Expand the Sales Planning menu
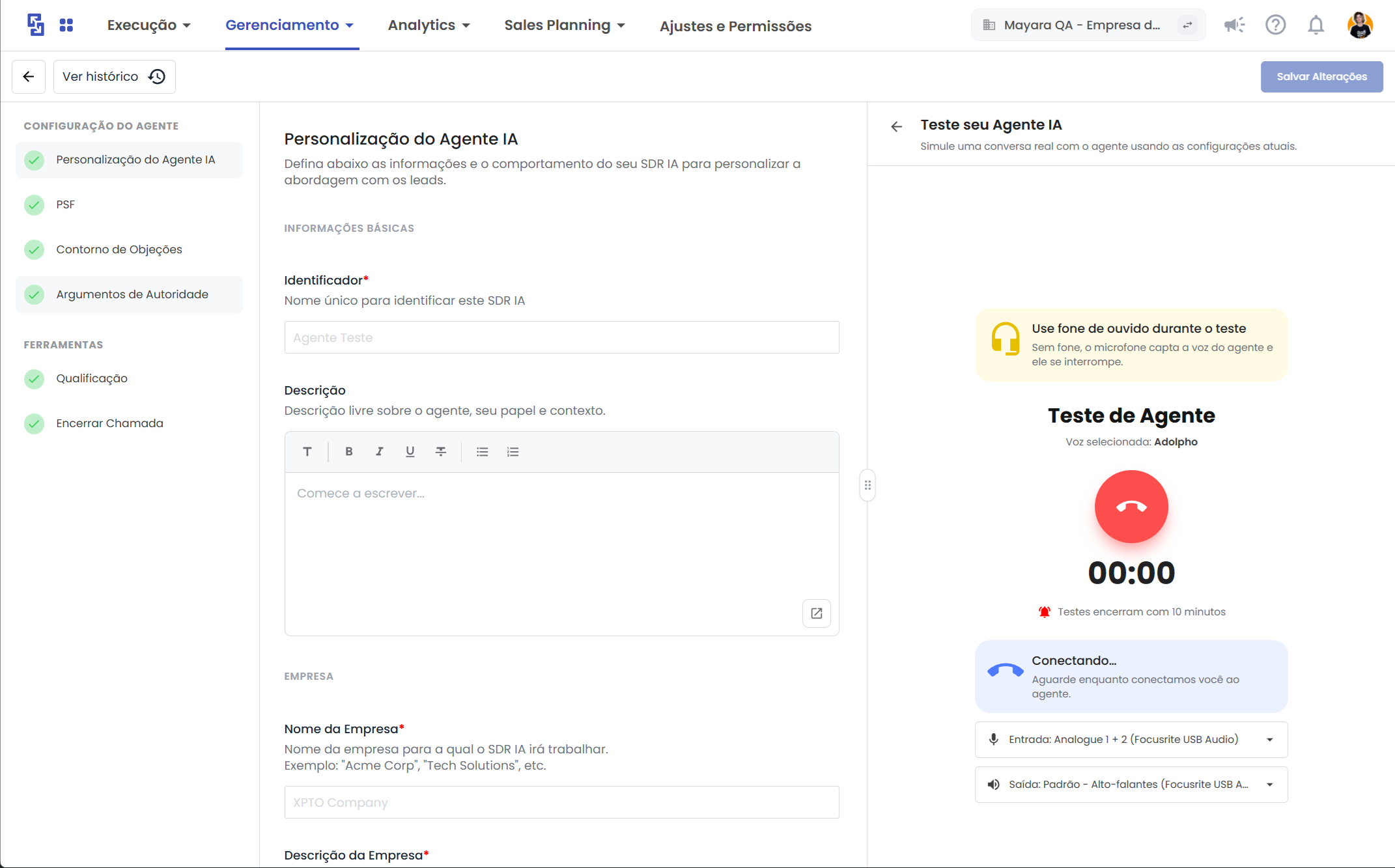 coord(565,25)
